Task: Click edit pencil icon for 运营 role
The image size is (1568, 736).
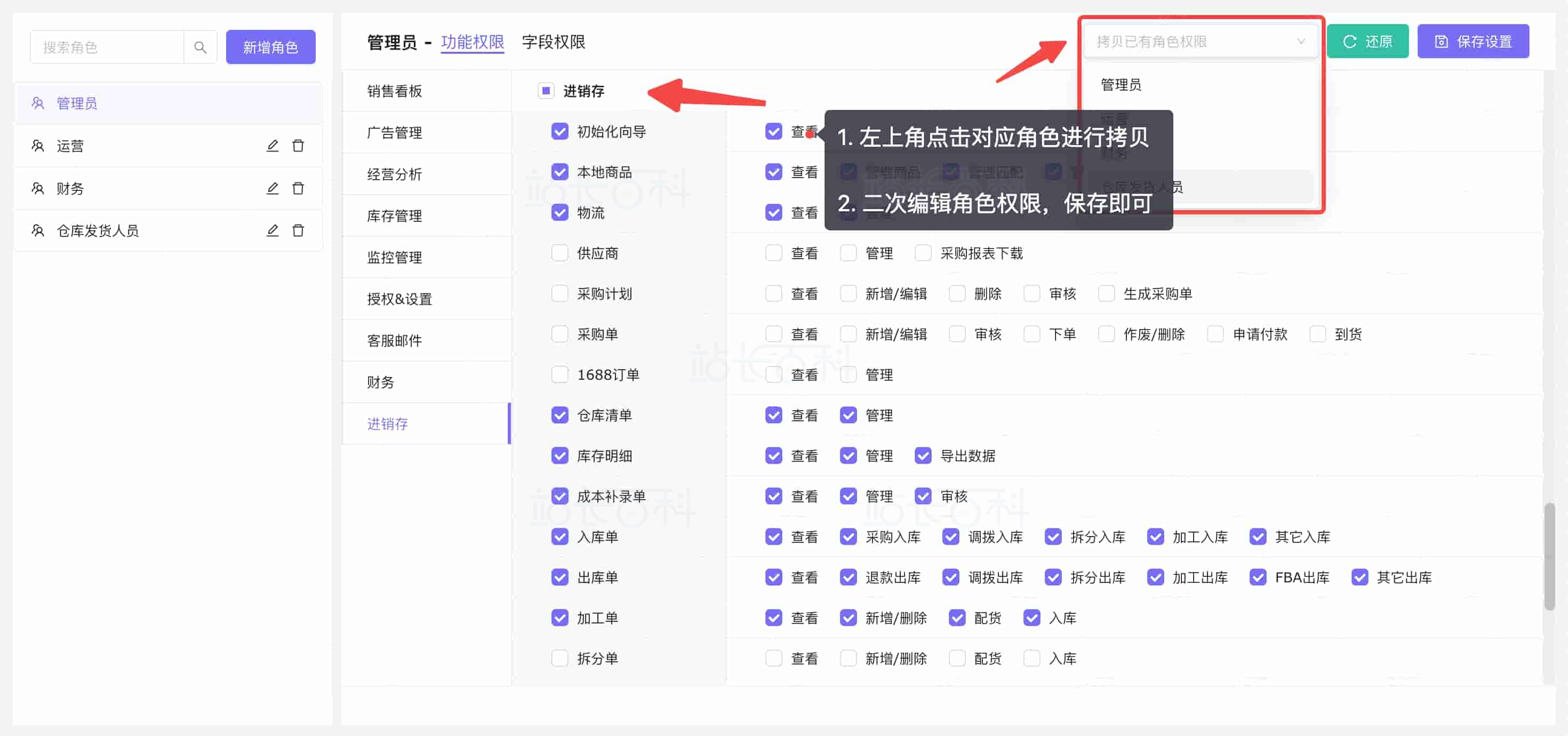Action: point(272,146)
